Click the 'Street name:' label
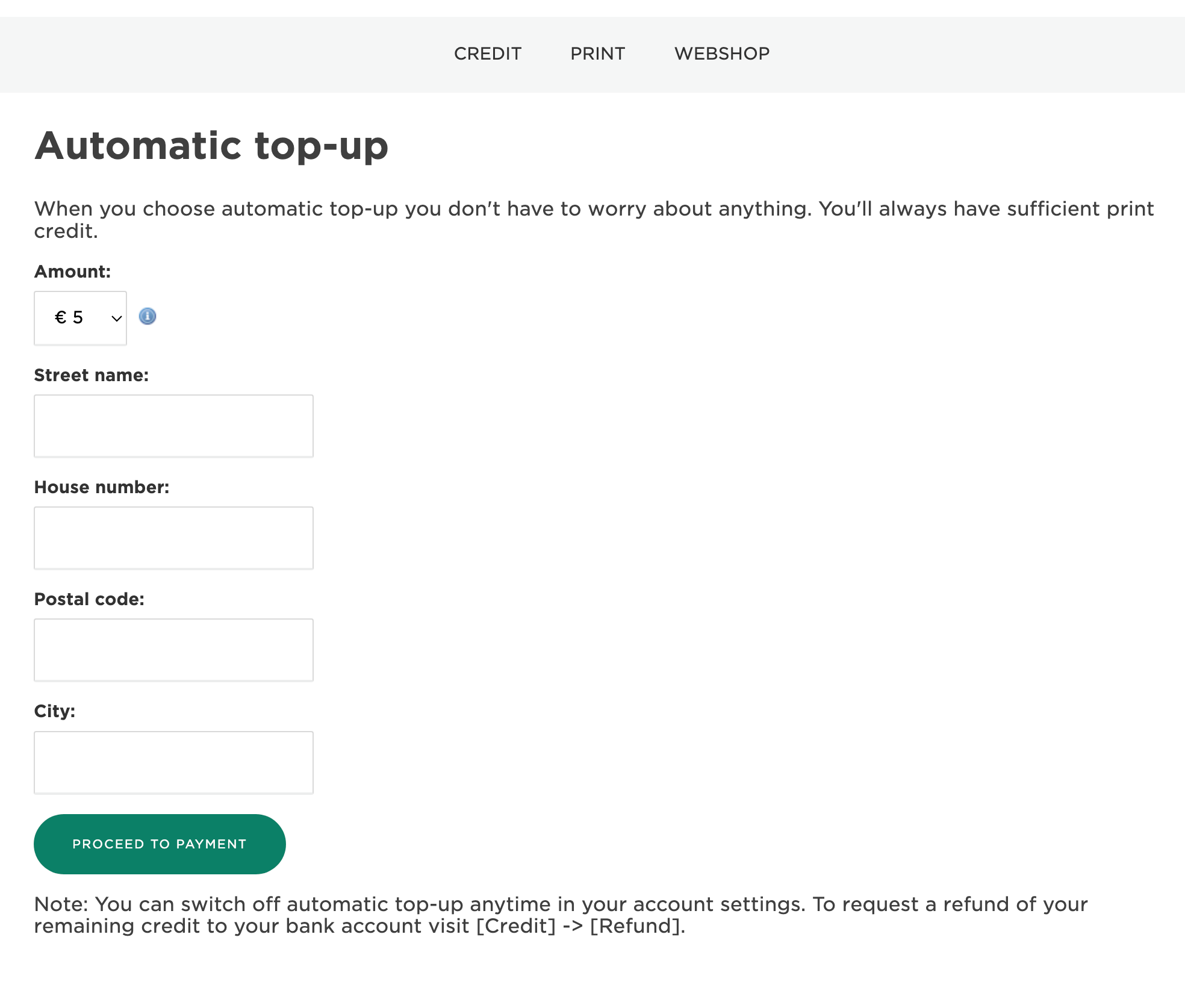This screenshot has height=1008, width=1185. tap(91, 375)
